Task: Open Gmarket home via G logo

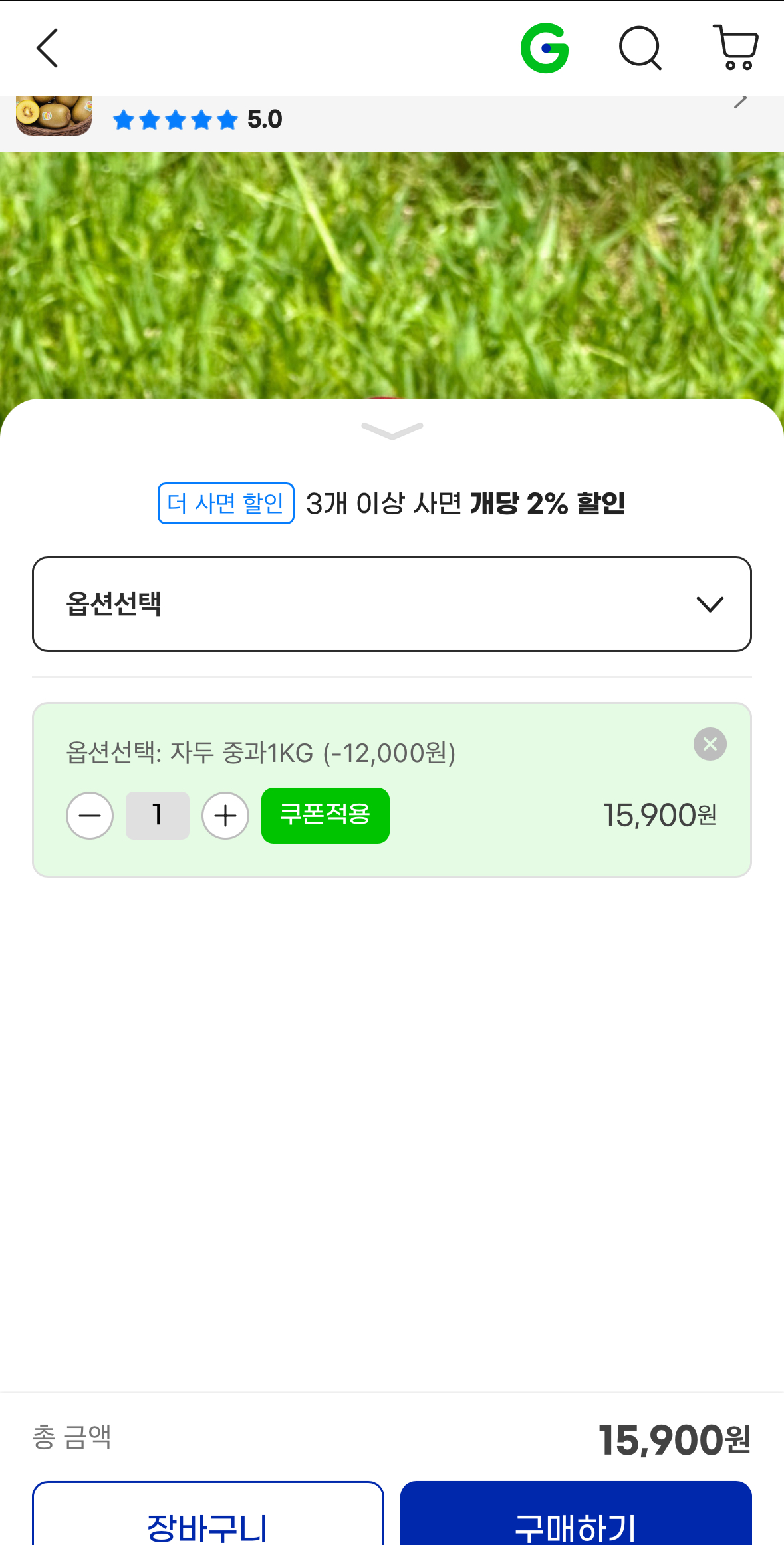Action: (545, 48)
